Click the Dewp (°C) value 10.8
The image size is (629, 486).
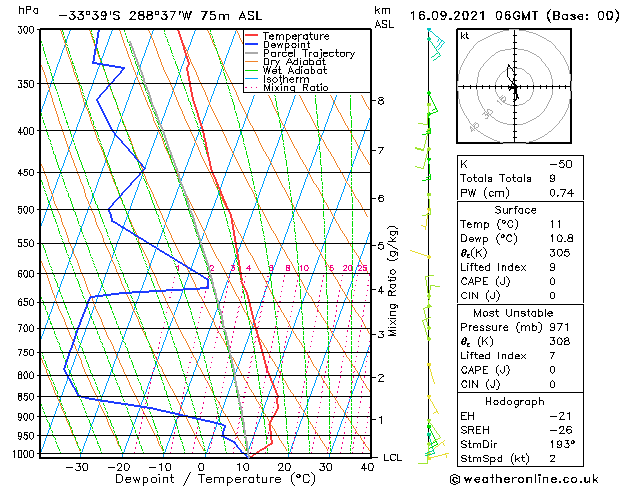pos(562,239)
